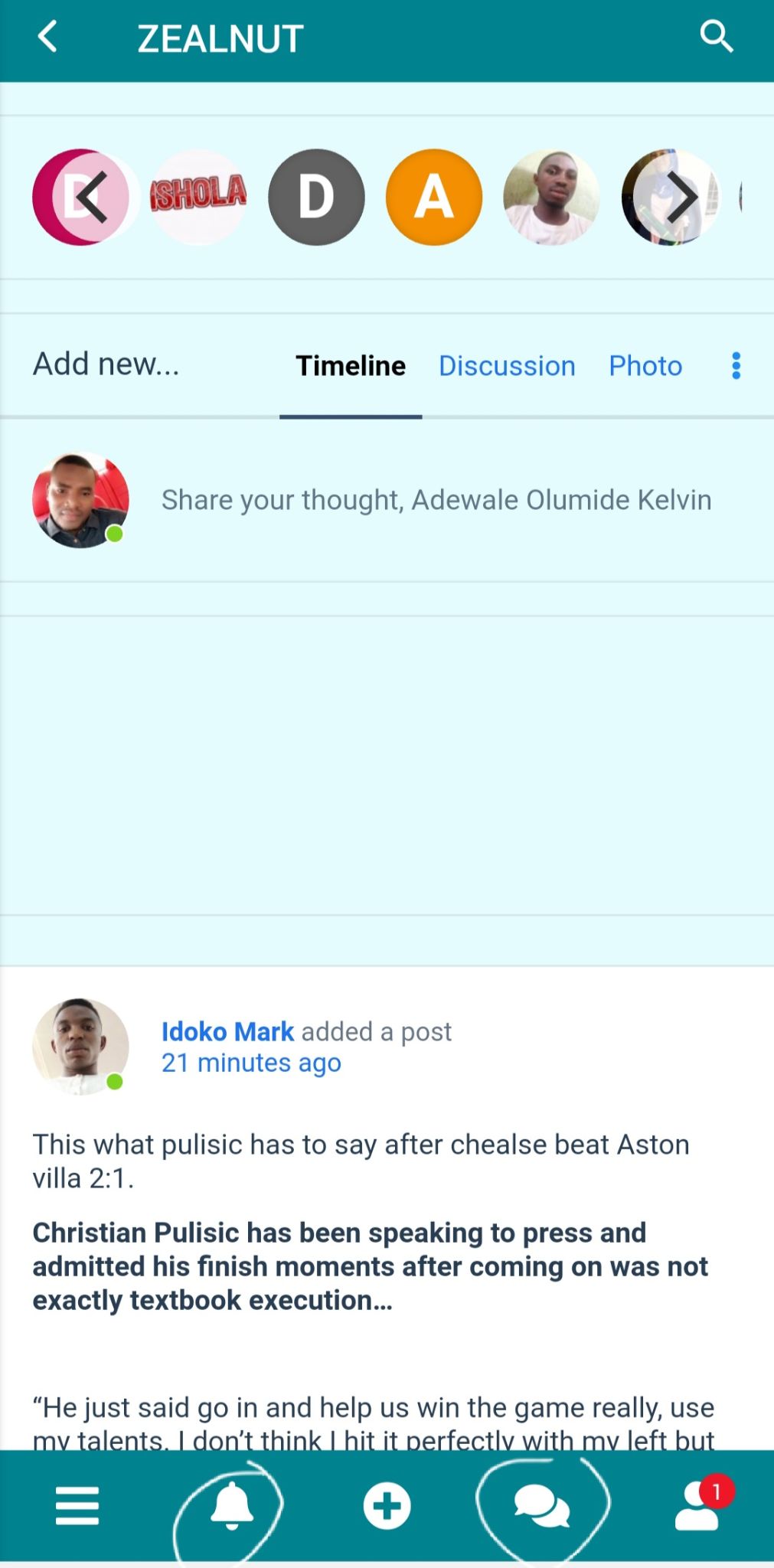This screenshot has width=774, height=1568.
Task: Tap Idoko Mark's post avatar photo
Action: click(x=80, y=1046)
